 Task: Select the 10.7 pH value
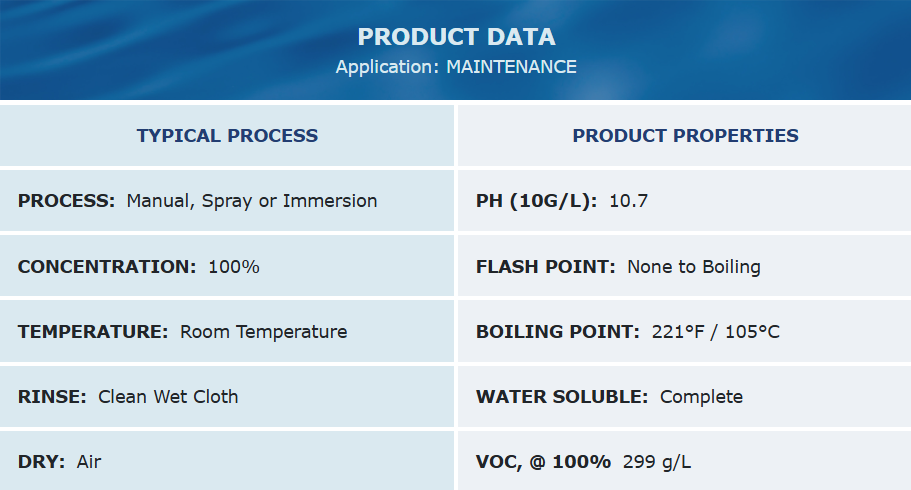628,201
